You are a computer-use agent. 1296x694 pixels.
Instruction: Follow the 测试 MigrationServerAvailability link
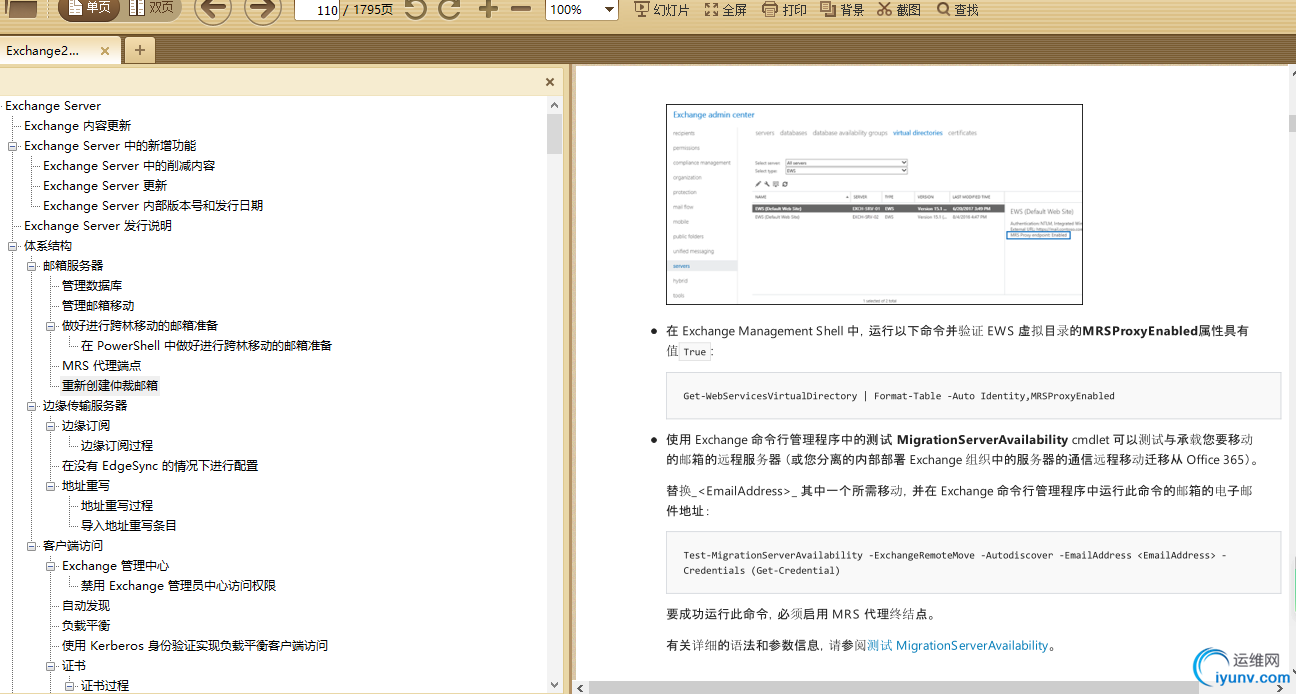pos(958,646)
